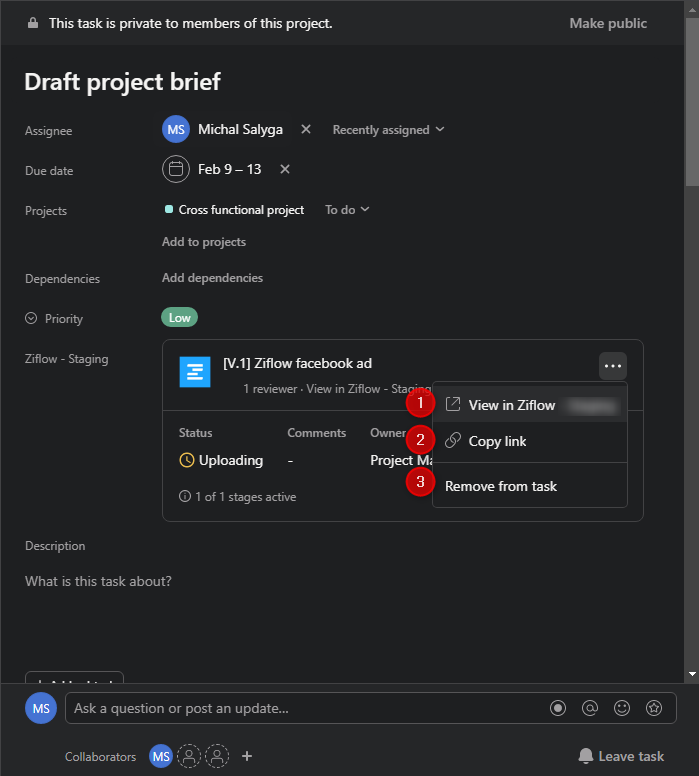
Task: Click the Ziflow proof logo thumbnail
Action: point(195,372)
